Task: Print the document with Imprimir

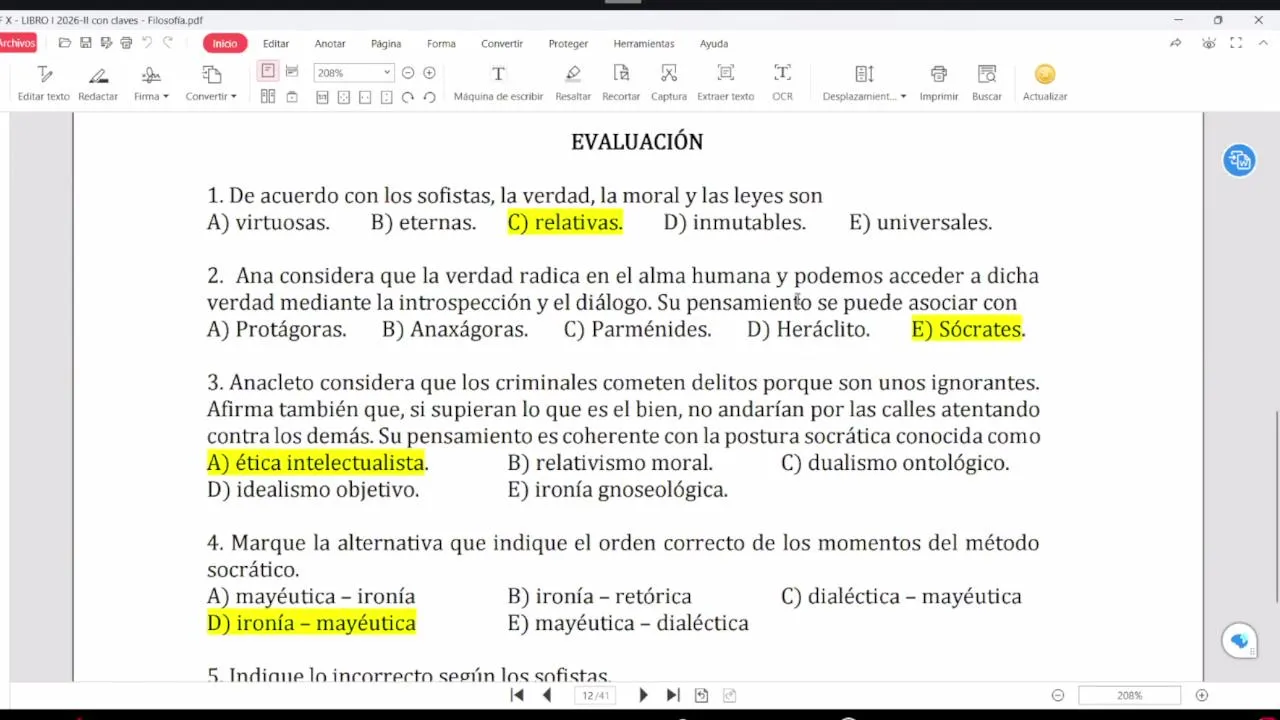Action: (x=939, y=83)
